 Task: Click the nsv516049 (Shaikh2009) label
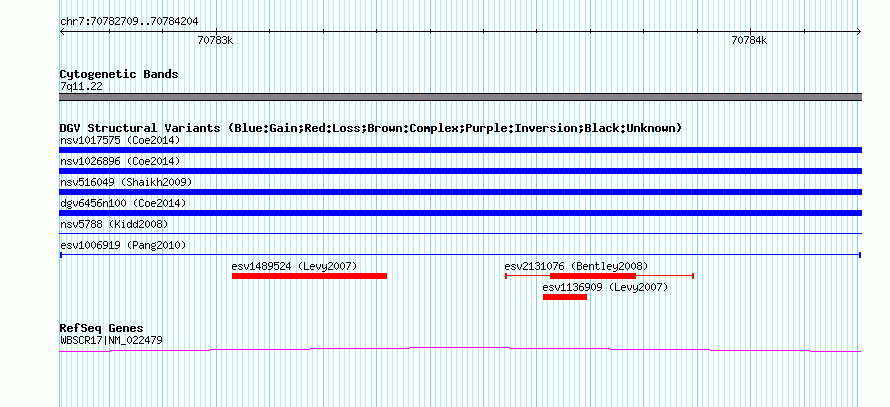pos(126,182)
